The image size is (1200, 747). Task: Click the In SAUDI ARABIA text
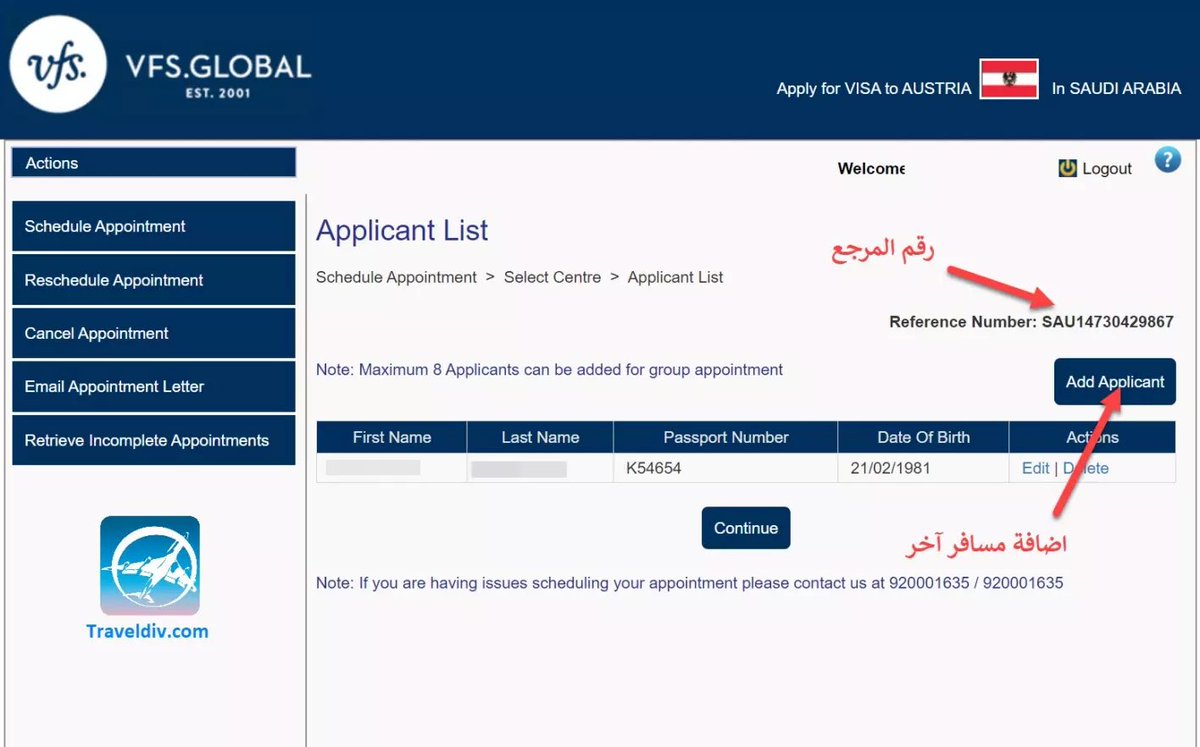[1116, 88]
